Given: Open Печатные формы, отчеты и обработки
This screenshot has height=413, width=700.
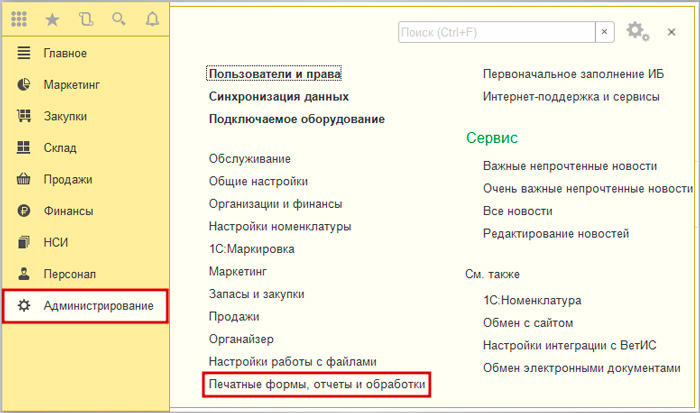Looking at the screenshot, I should point(317,384).
